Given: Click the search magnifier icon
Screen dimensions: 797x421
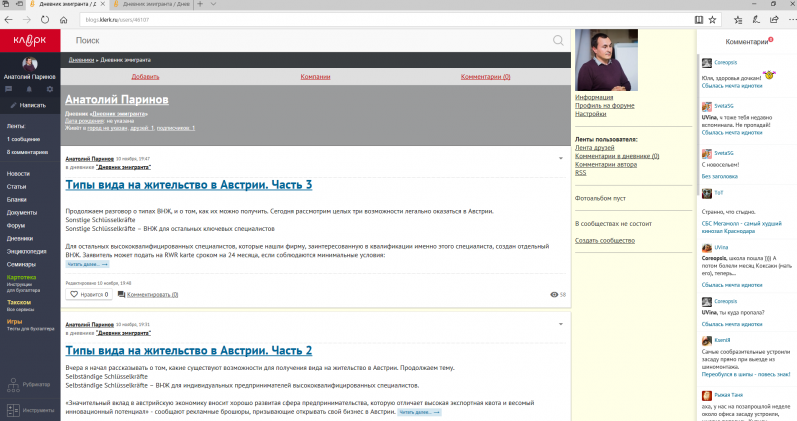Looking at the screenshot, I should [x=558, y=40].
